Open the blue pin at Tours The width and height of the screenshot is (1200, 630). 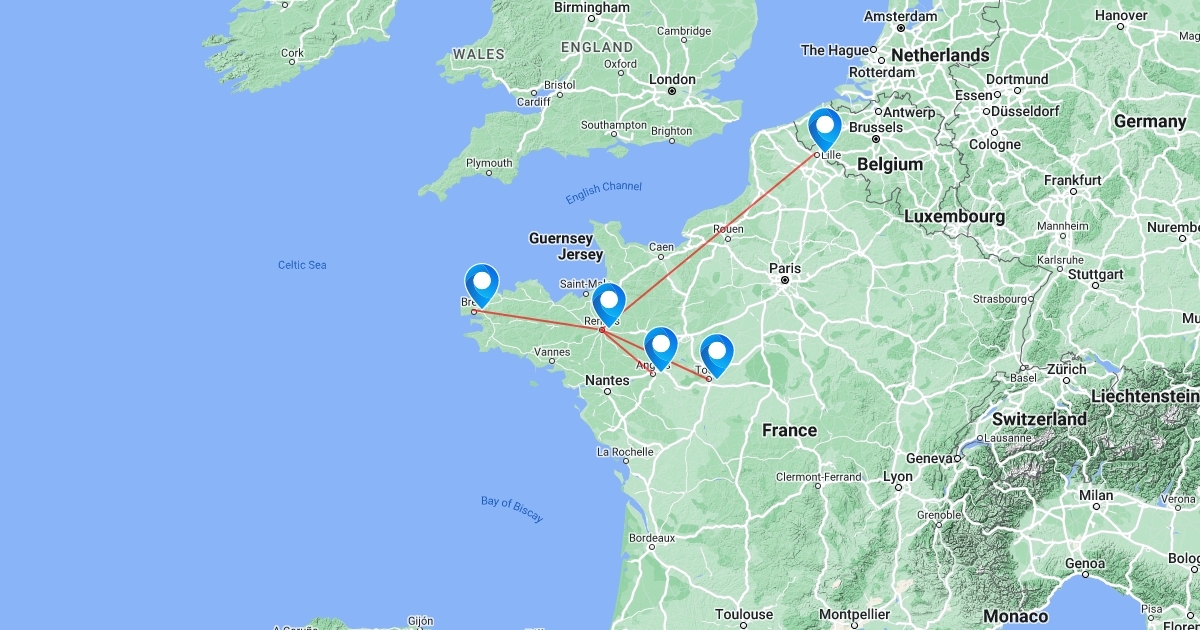pyautogui.click(x=716, y=355)
